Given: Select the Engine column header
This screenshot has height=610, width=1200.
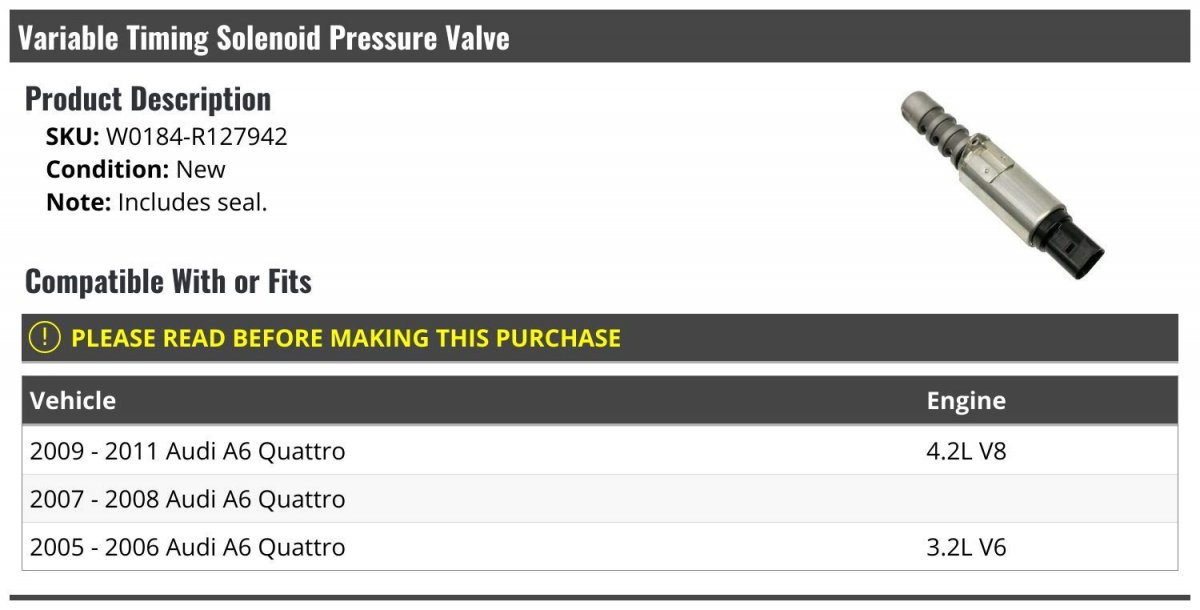Looking at the screenshot, I should pyautogui.click(x=966, y=401).
